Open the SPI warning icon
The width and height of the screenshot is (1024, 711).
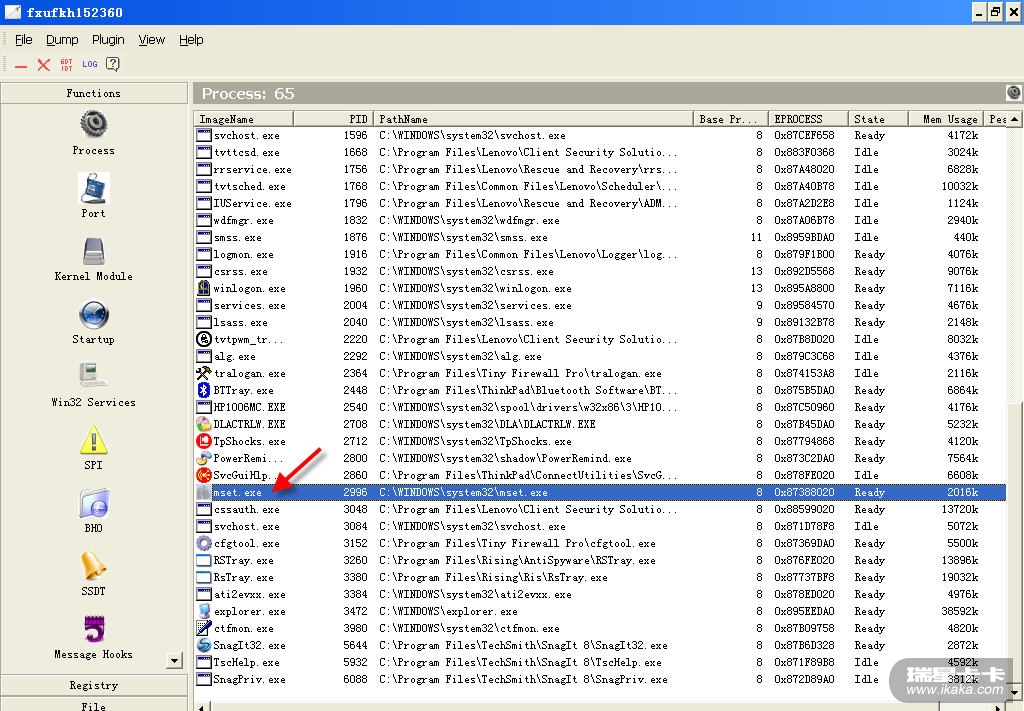pyautogui.click(x=93, y=439)
